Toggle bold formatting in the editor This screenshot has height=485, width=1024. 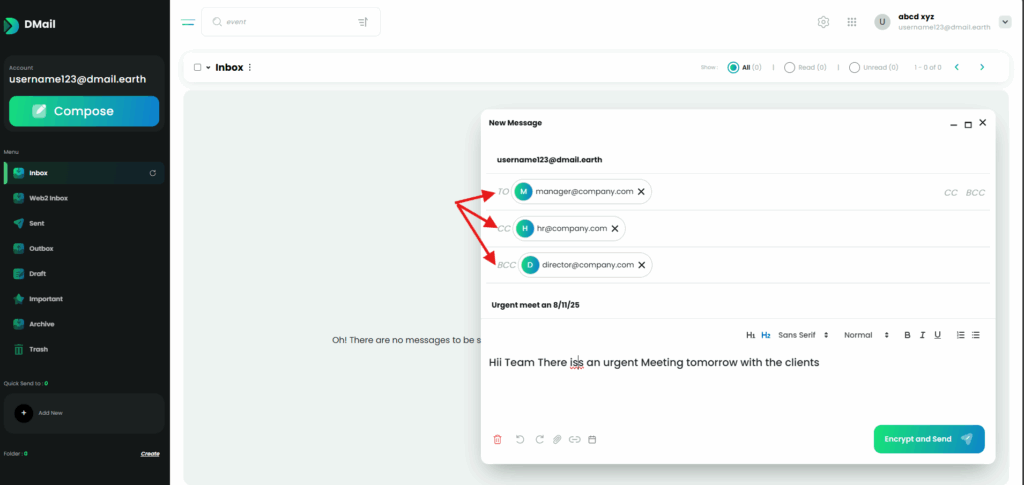[x=908, y=335]
